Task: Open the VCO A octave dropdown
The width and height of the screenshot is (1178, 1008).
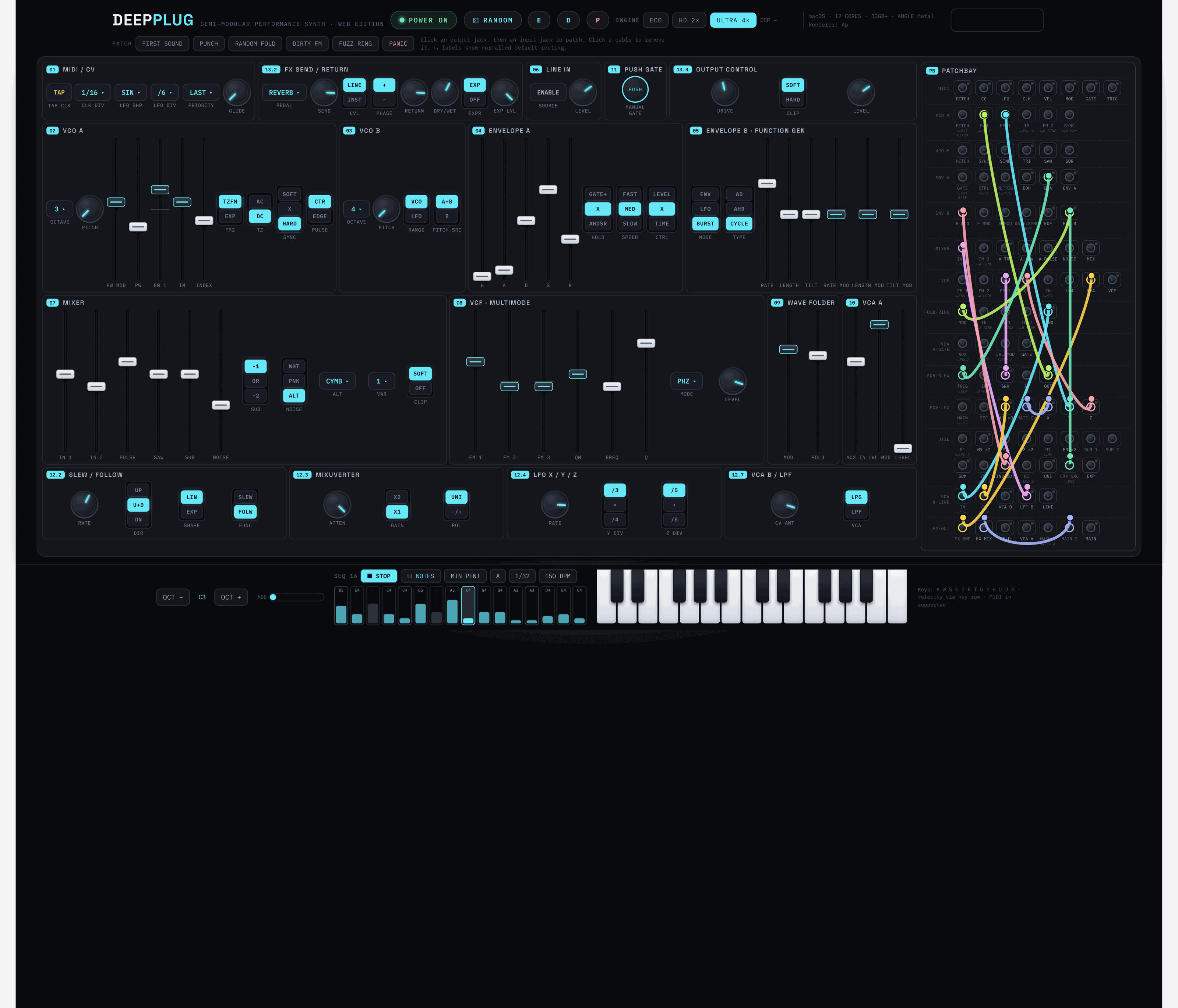Action: [x=60, y=209]
